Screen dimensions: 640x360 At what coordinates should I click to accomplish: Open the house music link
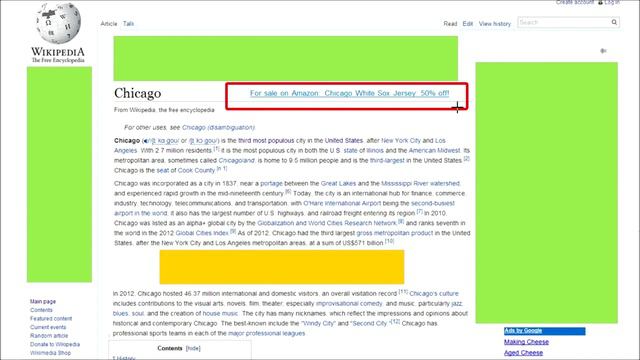pyautogui.click(x=220, y=313)
